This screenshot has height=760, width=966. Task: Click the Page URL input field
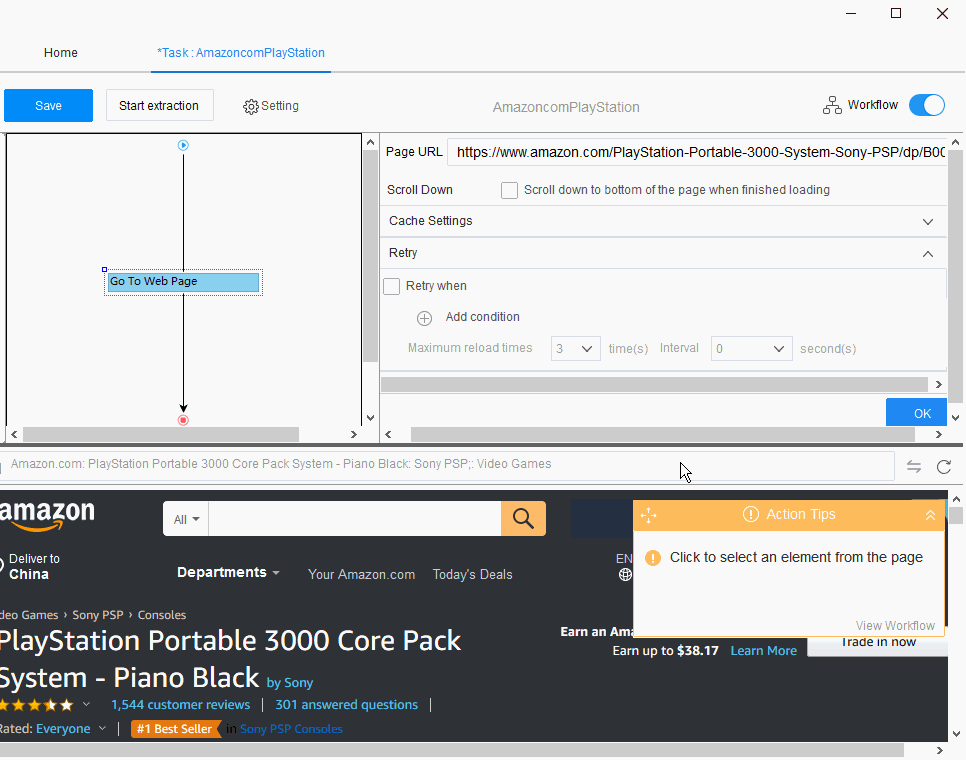697,152
